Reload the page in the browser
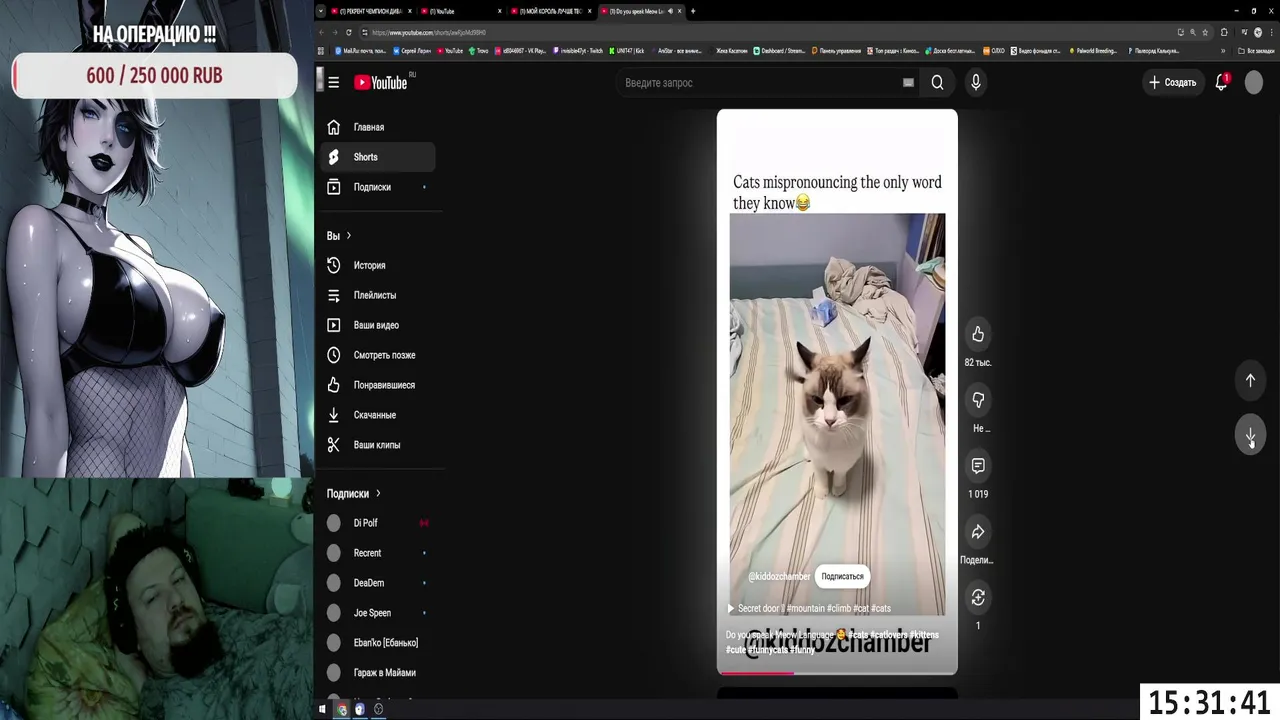 click(348, 32)
